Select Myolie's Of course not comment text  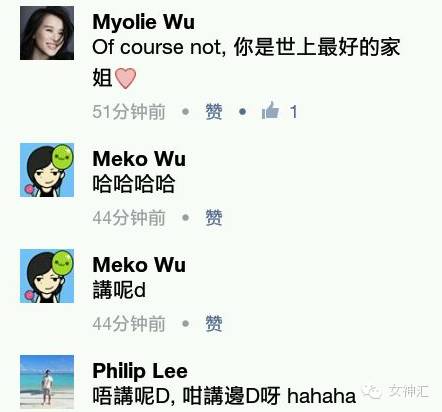click(246, 63)
